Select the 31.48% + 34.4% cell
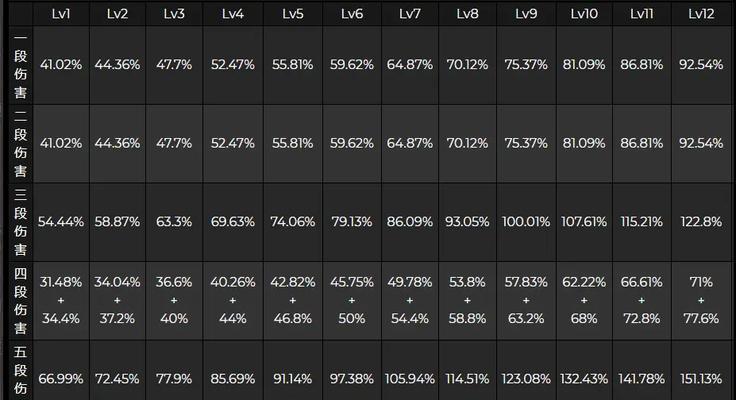Viewport: 736px width, 400px height. click(60, 299)
